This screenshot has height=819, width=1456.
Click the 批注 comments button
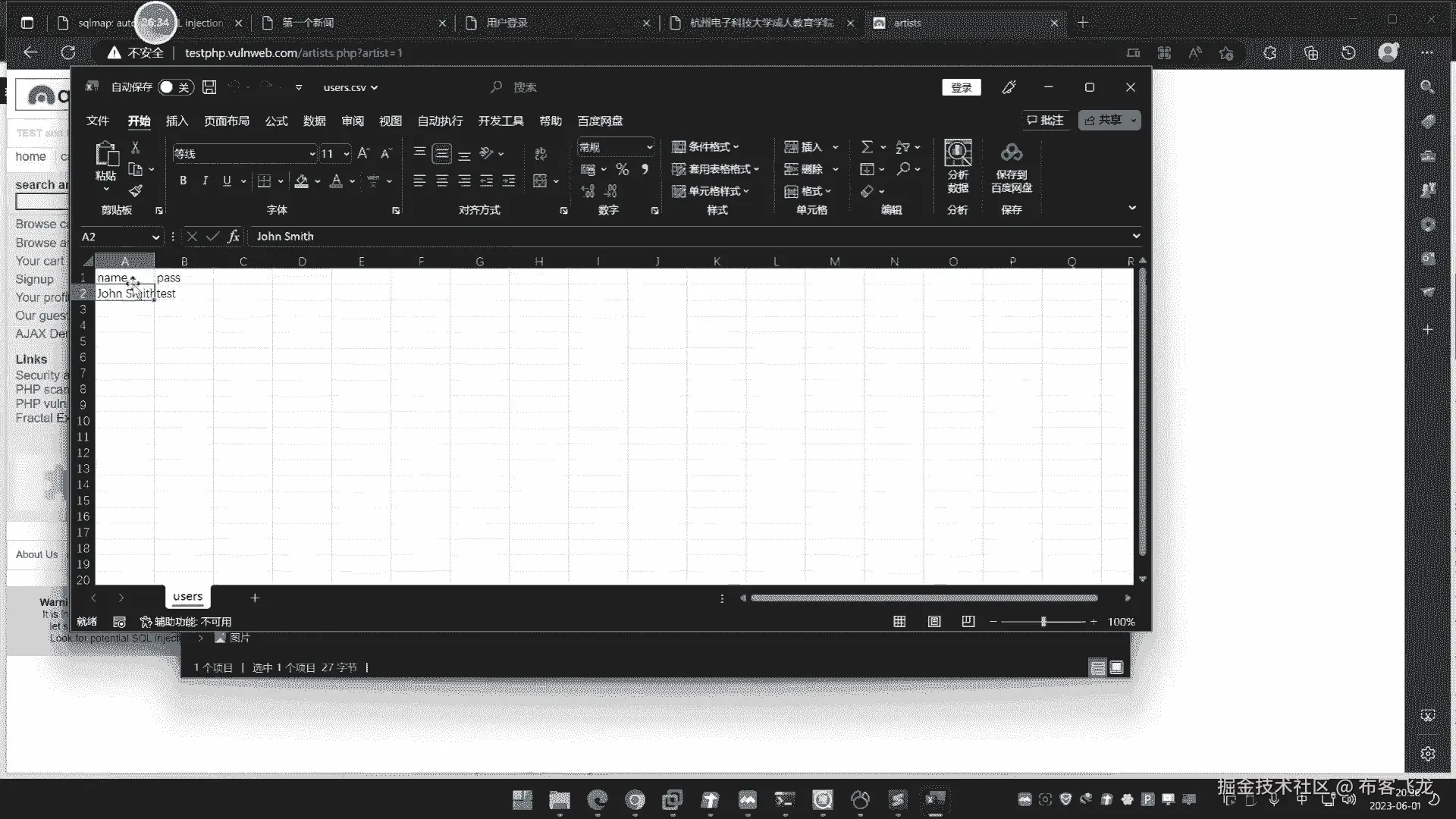(1045, 121)
